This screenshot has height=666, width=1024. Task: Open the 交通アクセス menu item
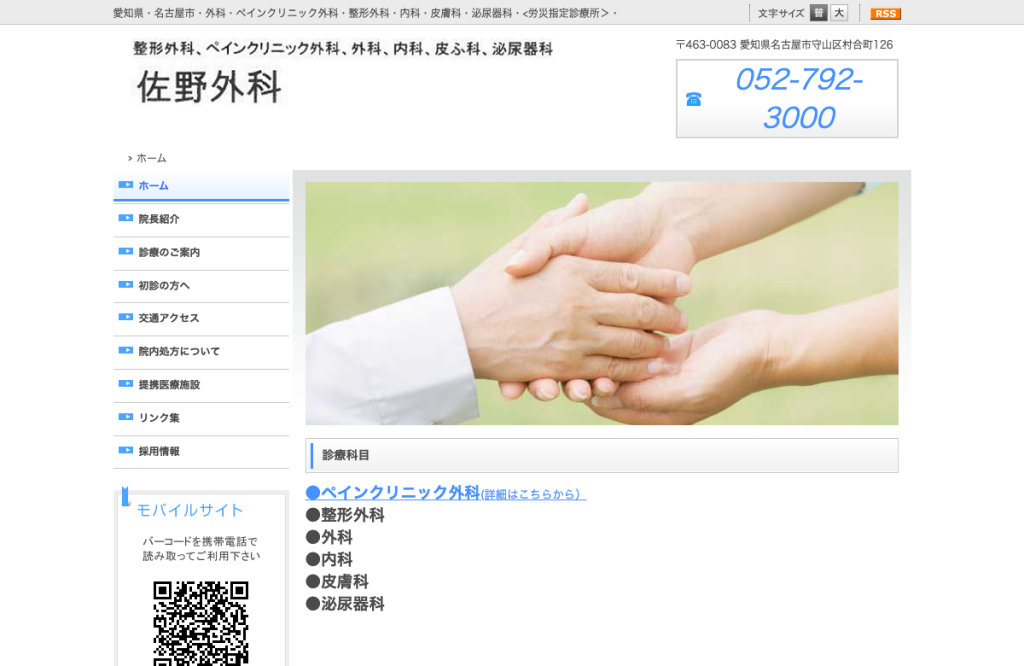pos(201,319)
